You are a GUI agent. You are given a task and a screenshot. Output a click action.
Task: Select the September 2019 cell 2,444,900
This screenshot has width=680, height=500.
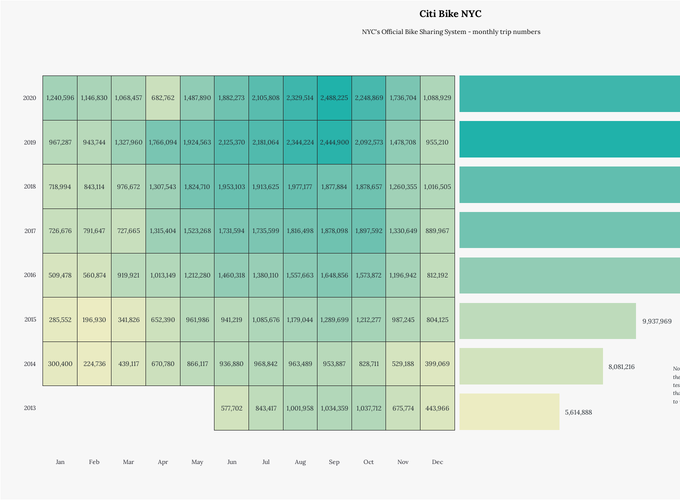click(x=334, y=142)
